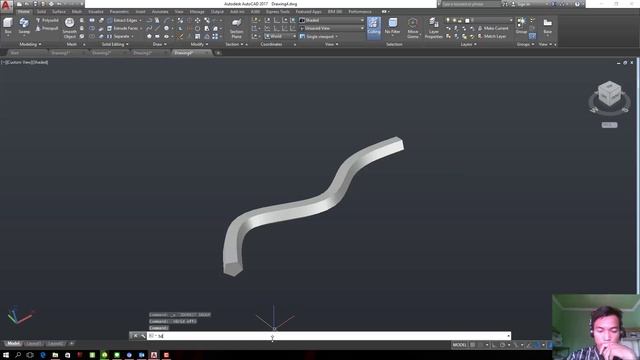Switch to the Surface ribbon tab
The image size is (640, 360).
pos(59,12)
